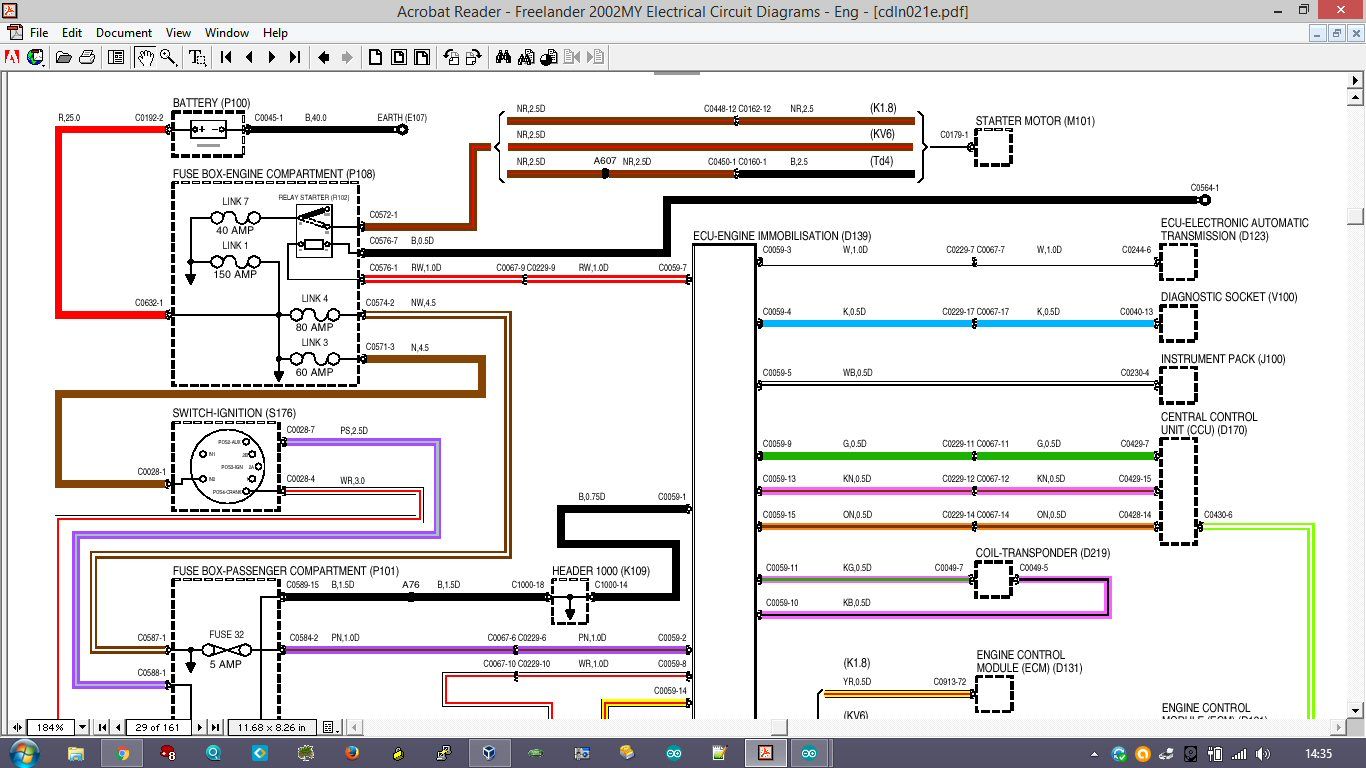Click the volume speaker tray icon
Image resolution: width=1366 pixels, height=768 pixels.
click(1264, 753)
